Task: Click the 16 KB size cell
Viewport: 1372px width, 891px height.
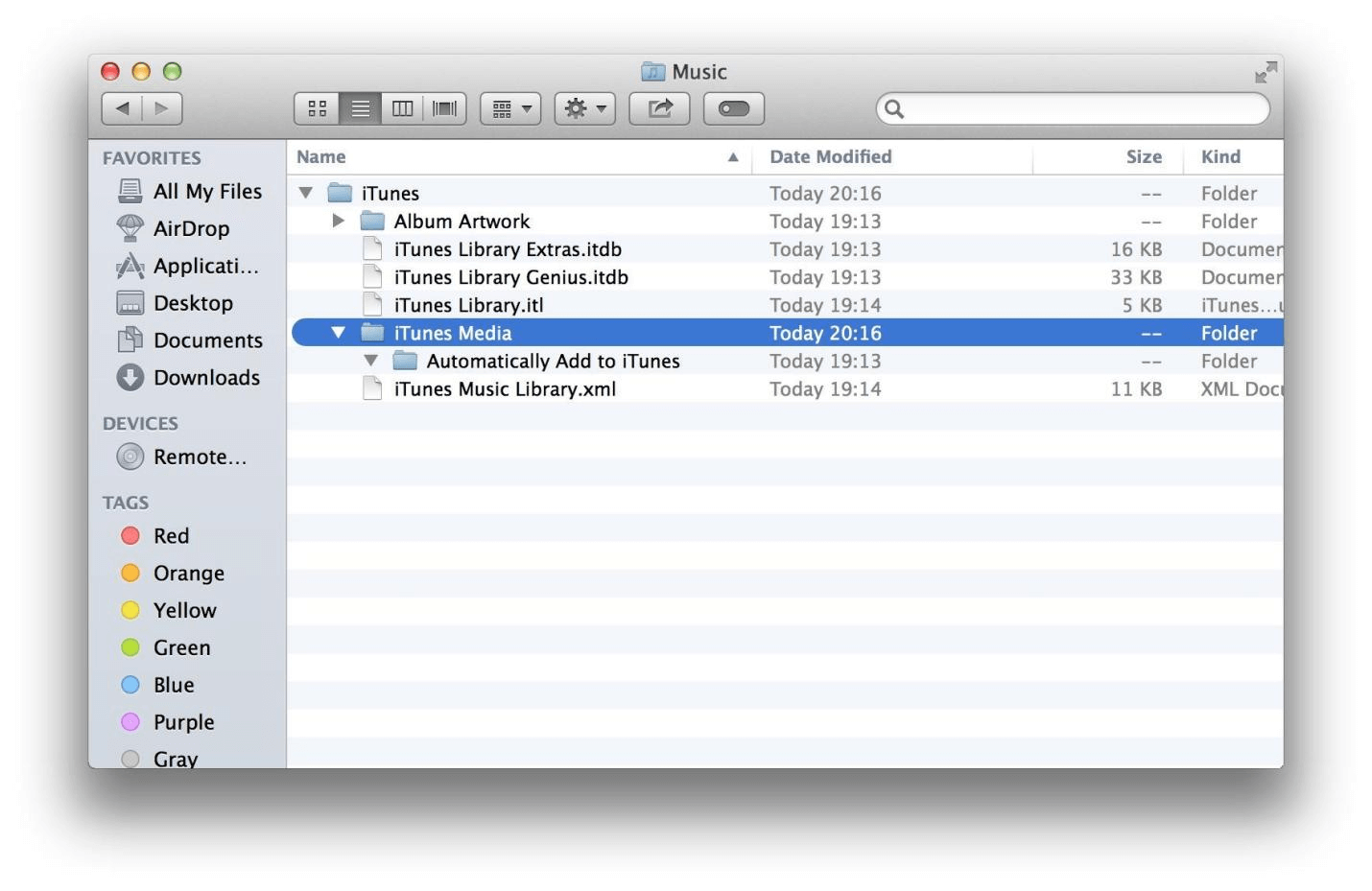Action: click(x=1136, y=249)
